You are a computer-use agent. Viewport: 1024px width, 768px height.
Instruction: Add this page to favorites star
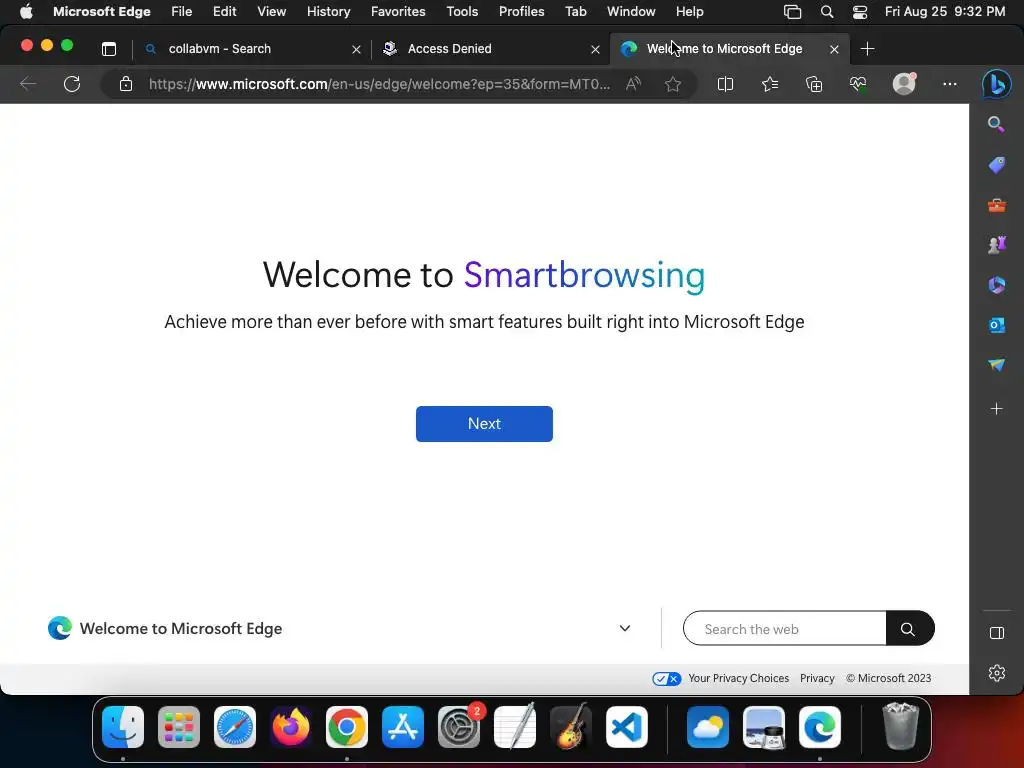pos(673,84)
